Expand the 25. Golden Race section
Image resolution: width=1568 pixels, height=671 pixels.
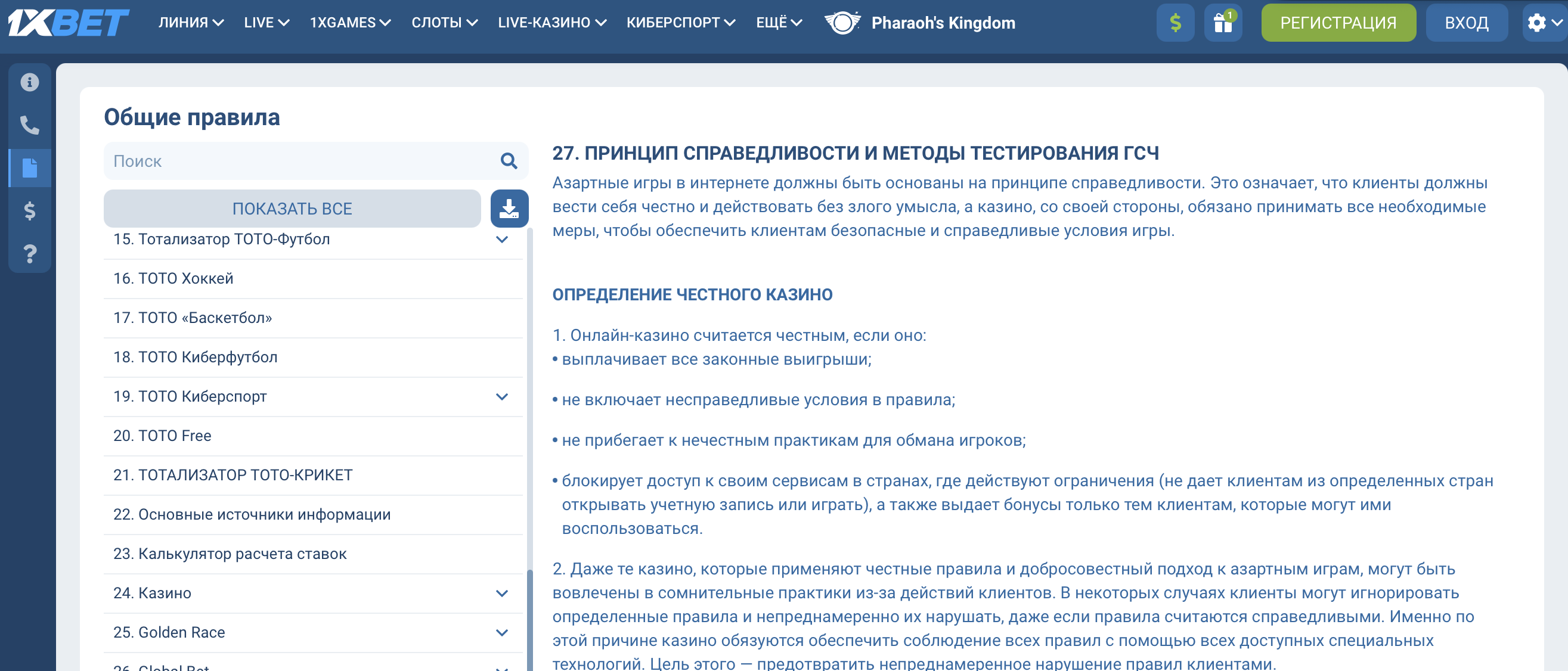501,633
